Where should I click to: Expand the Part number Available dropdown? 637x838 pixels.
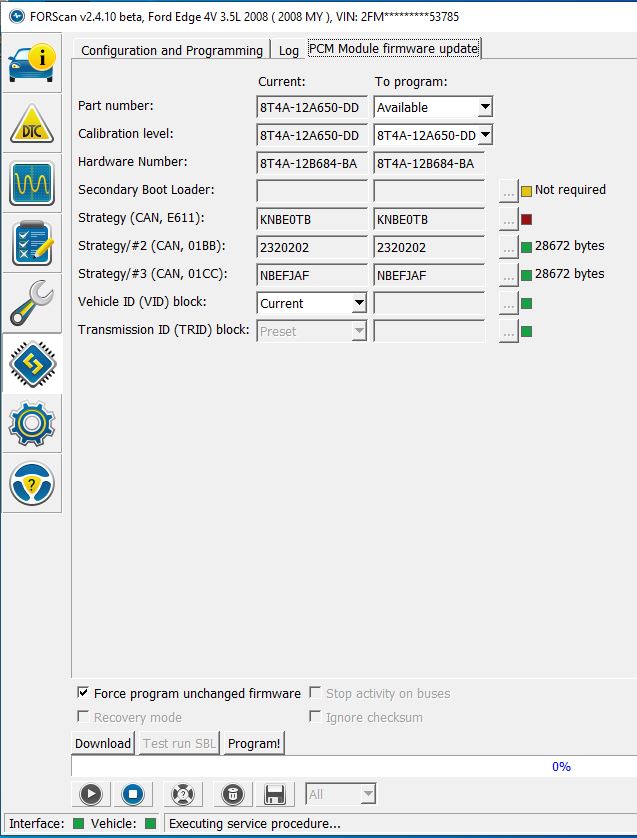coord(484,107)
